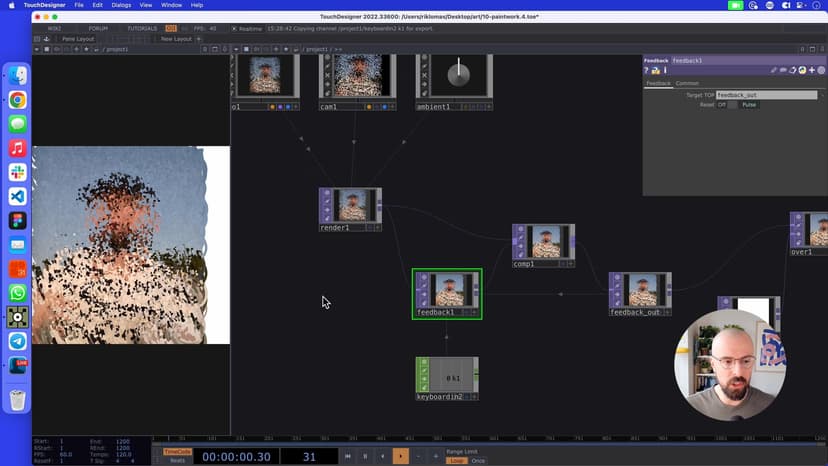This screenshot has height=466, width=828.
Task: Switch to the Common tab
Action: click(687, 83)
